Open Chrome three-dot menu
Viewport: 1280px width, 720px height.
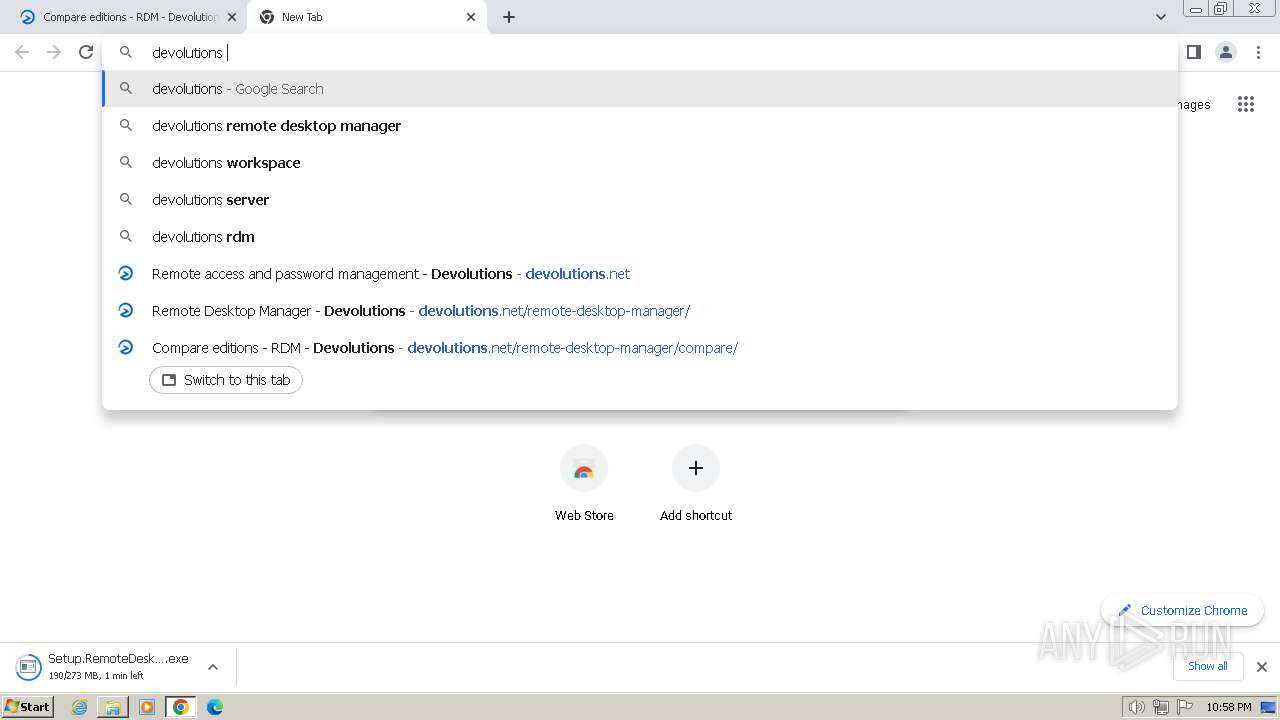pos(1259,52)
